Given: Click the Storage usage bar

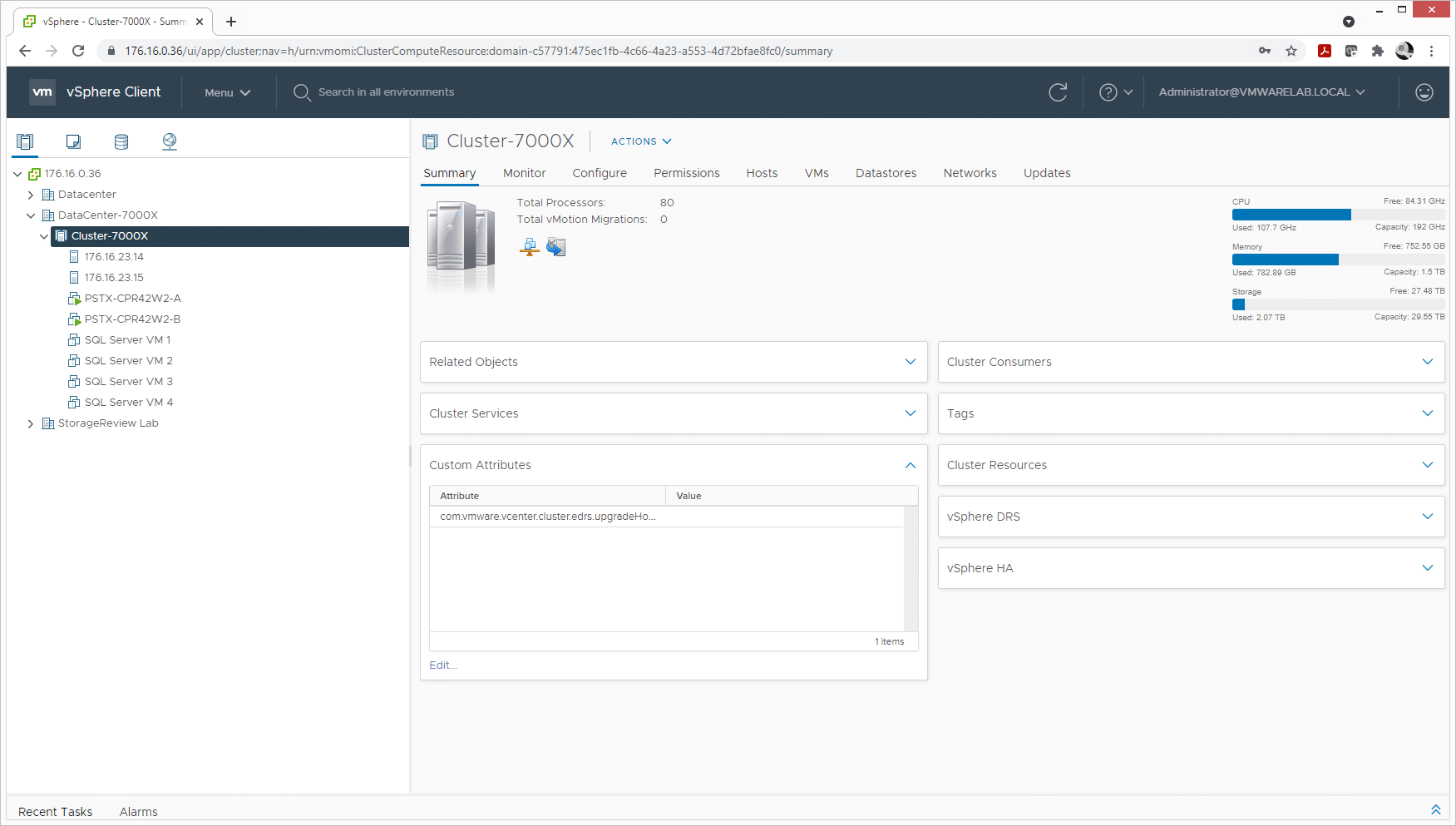Looking at the screenshot, I should coord(1338,304).
